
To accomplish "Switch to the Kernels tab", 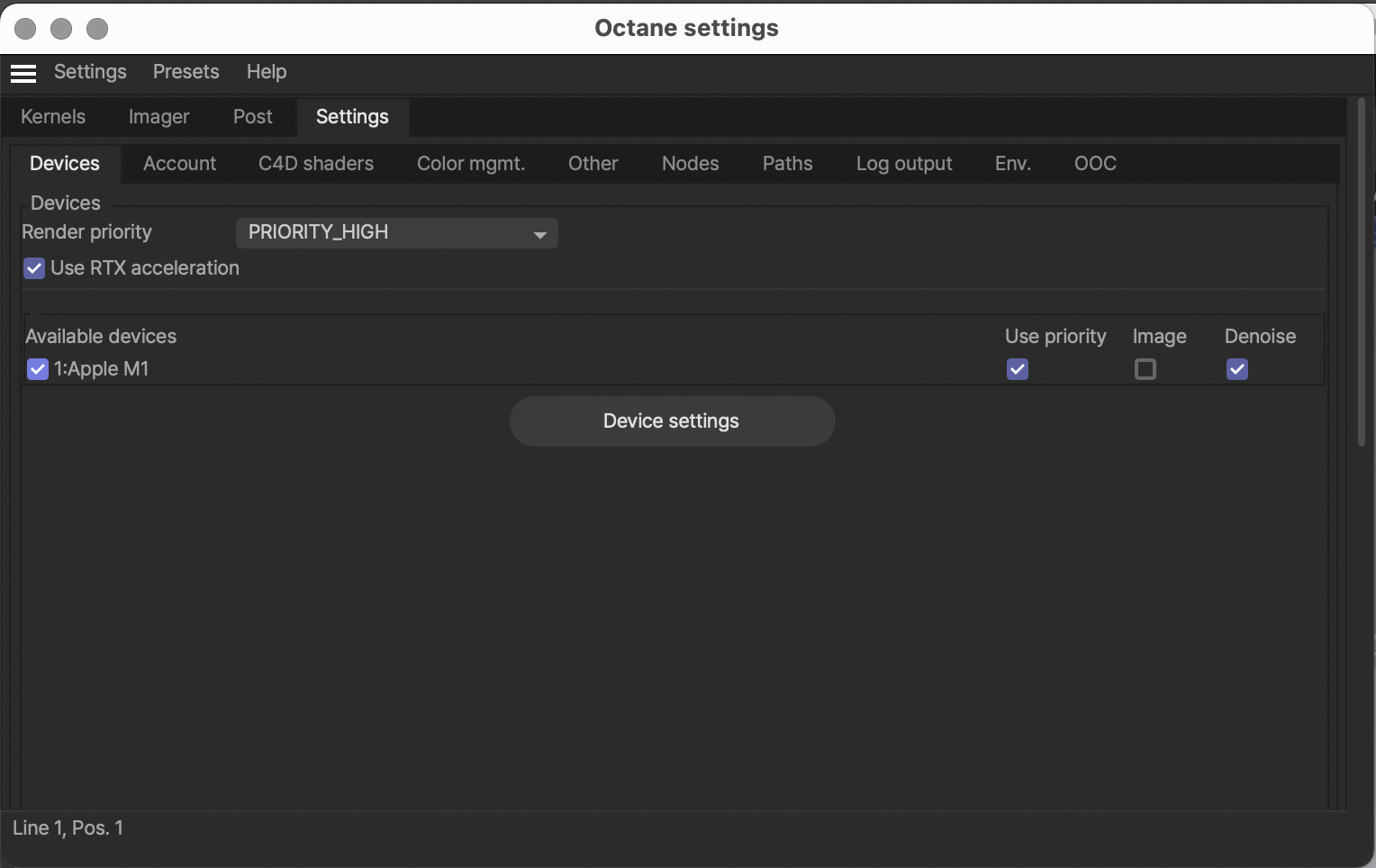I will point(53,117).
